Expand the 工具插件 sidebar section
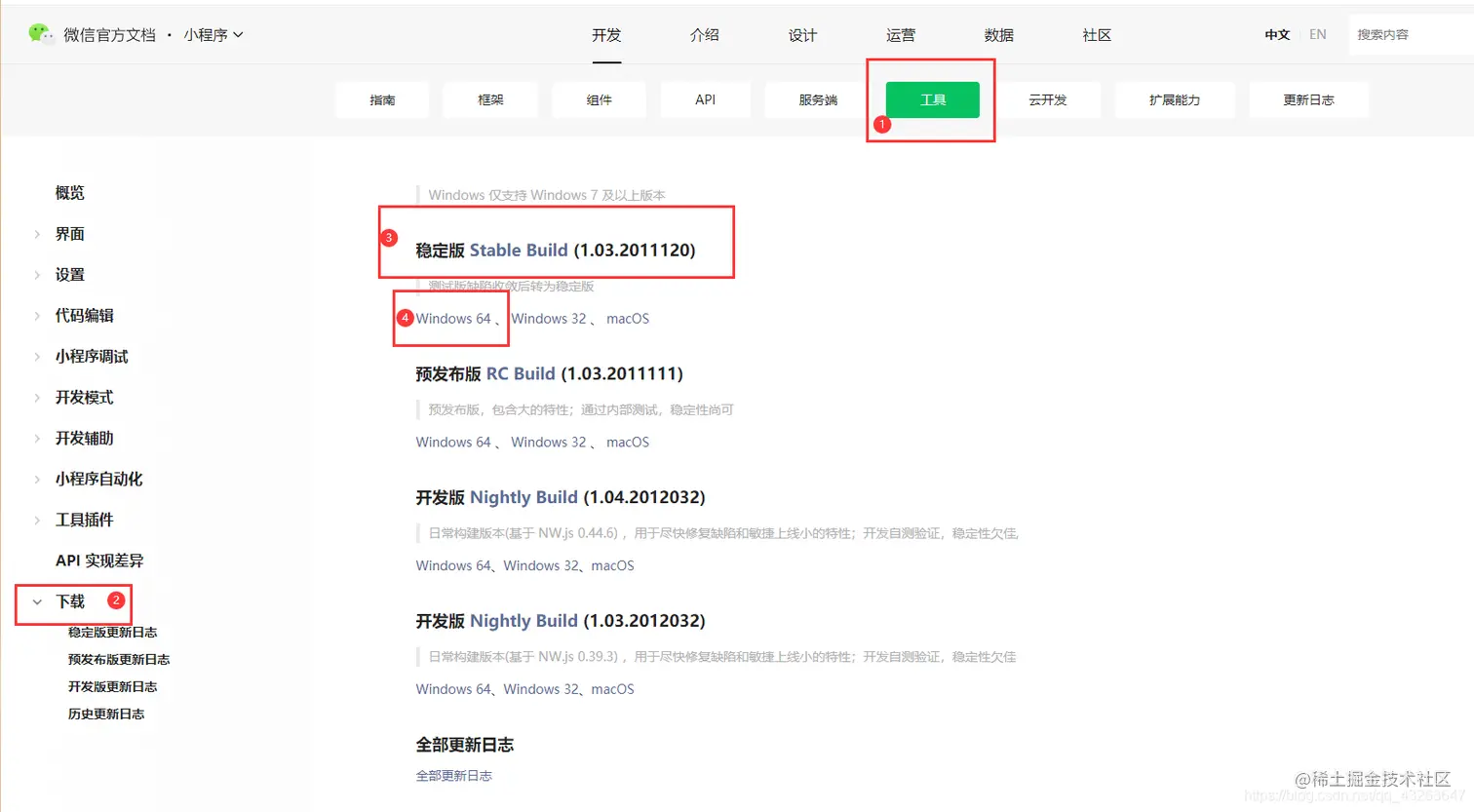This screenshot has height=812, width=1474. coord(84,520)
